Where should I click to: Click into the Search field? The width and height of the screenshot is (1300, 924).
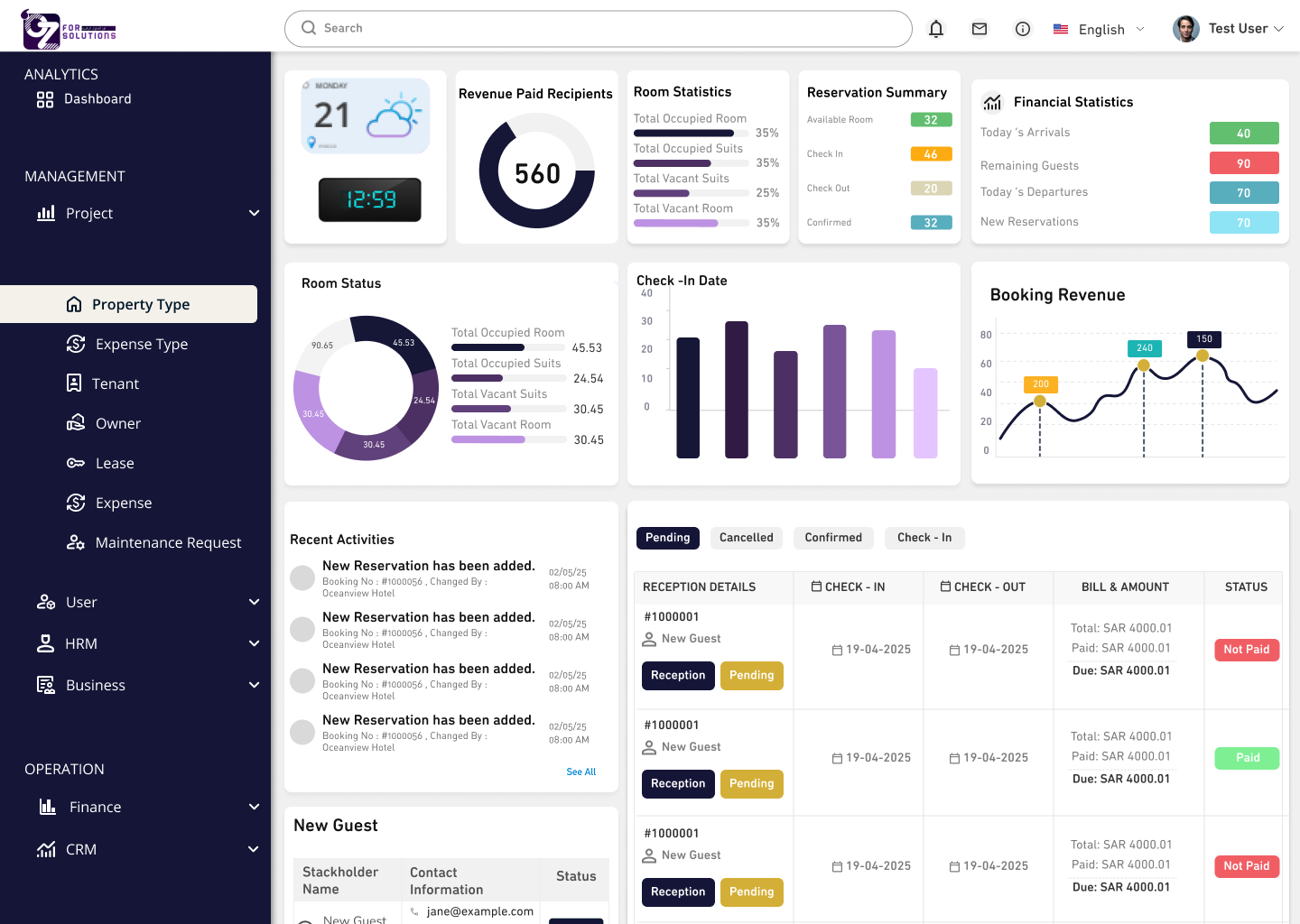pyautogui.click(x=598, y=29)
